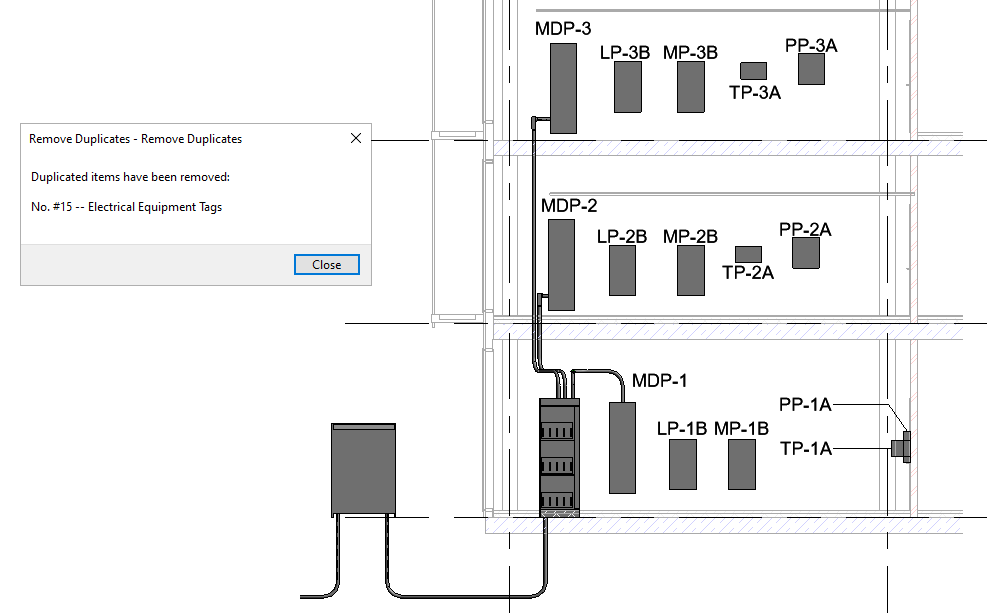Select the PP-3A tag label
The height and width of the screenshot is (613, 998).
click(x=811, y=46)
